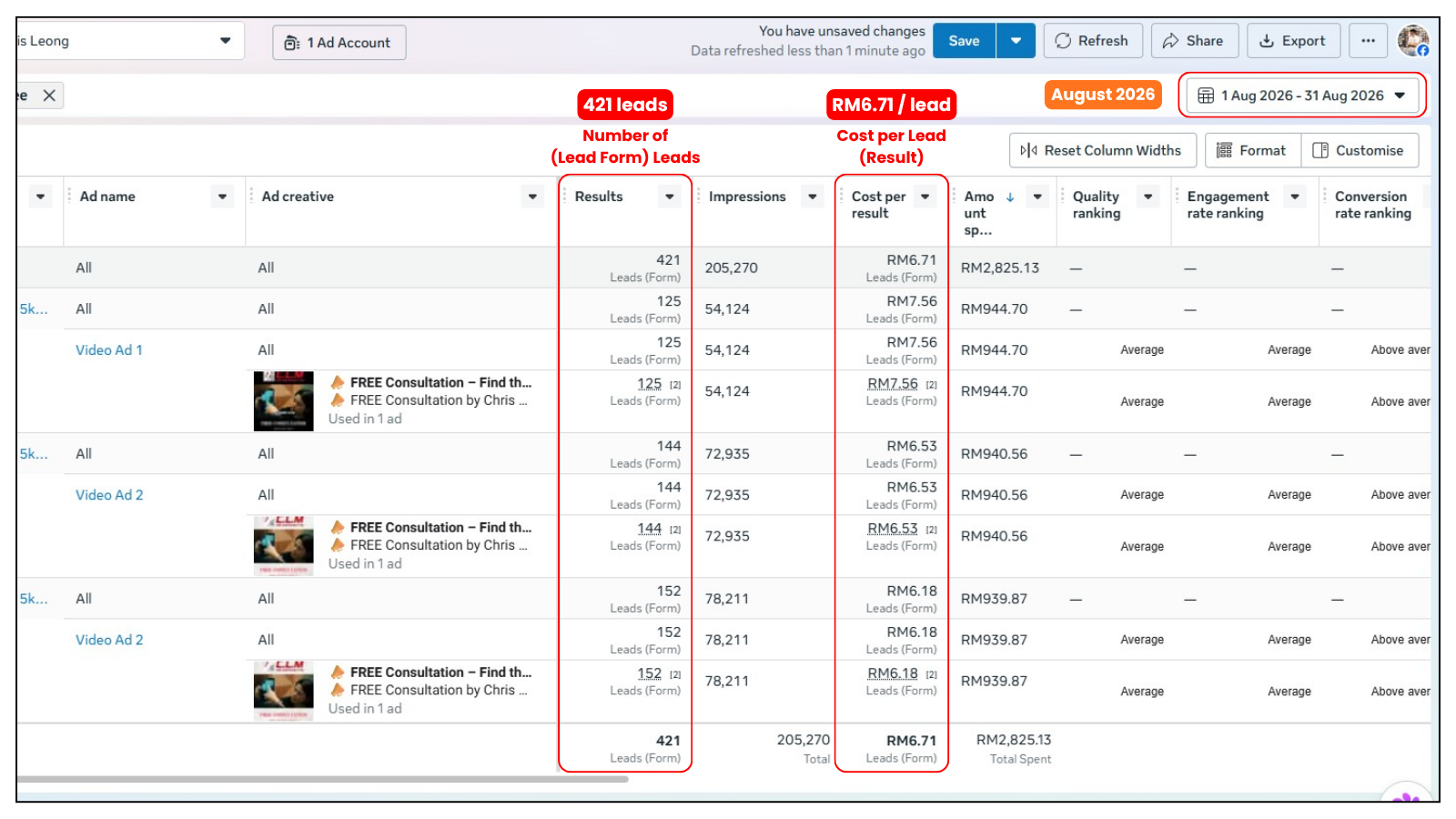
Task: Open the three-dot more options menu
Action: [1368, 41]
